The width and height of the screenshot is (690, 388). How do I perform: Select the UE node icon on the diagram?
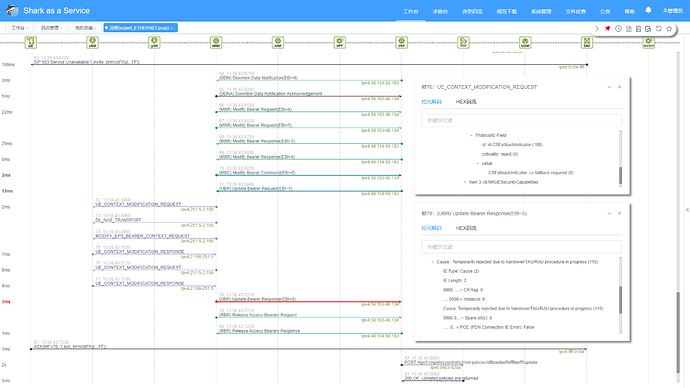coord(31,43)
